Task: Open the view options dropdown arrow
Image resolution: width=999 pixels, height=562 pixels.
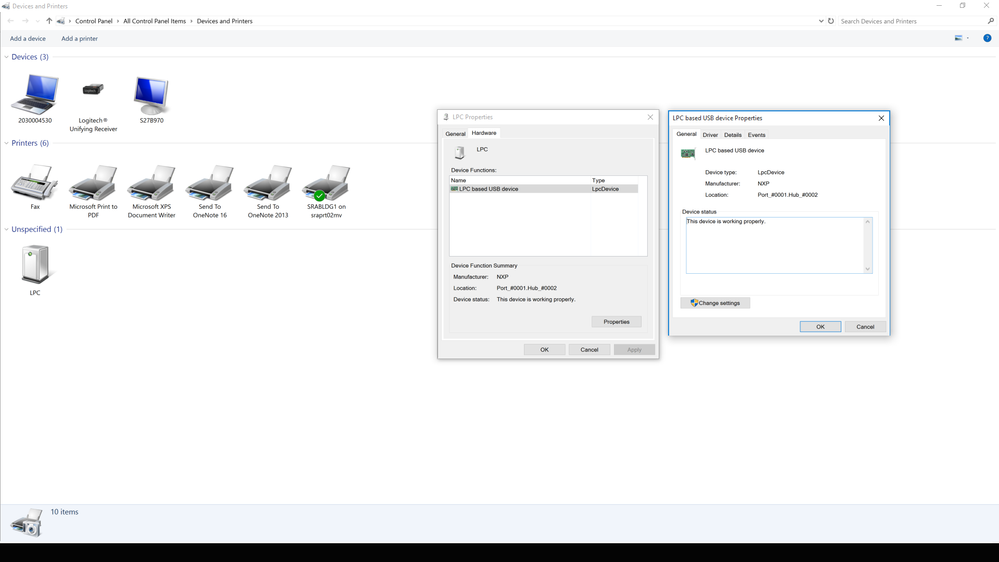Action: 968,38
